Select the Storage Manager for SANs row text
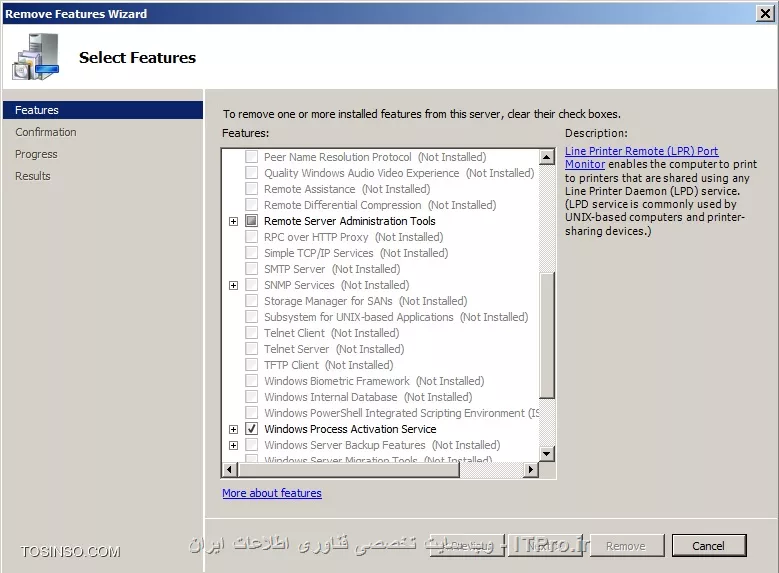 (366, 301)
